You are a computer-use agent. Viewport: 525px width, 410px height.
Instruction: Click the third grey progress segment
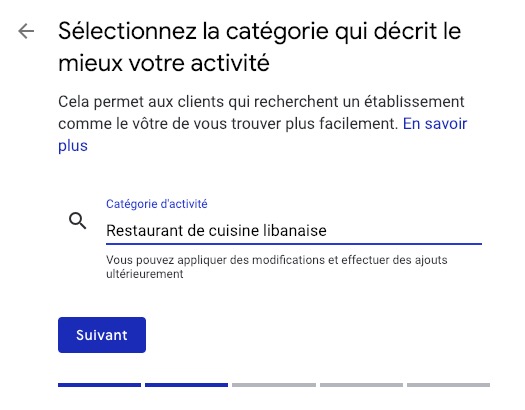[274, 385]
